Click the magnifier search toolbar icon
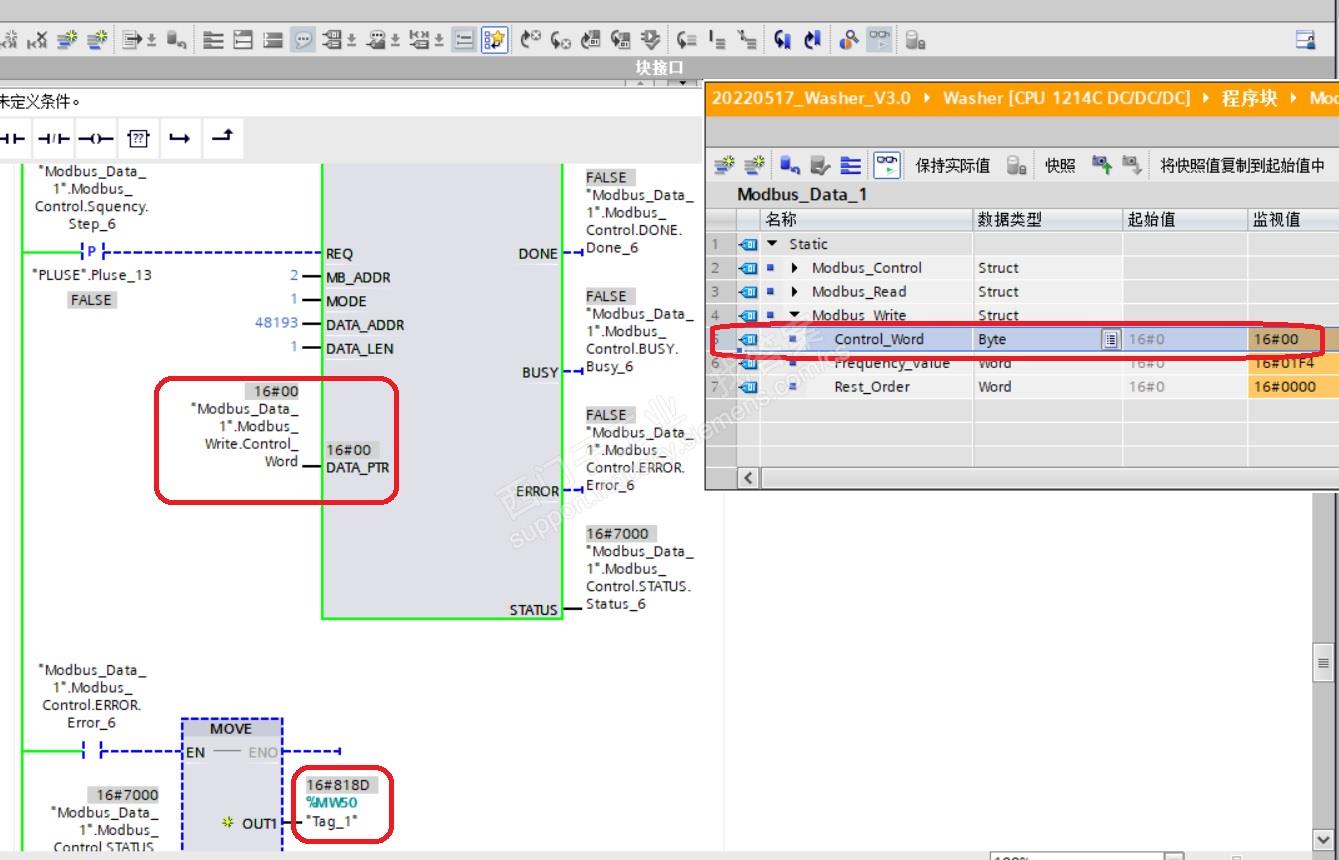The image size is (1339, 860). click(849, 40)
